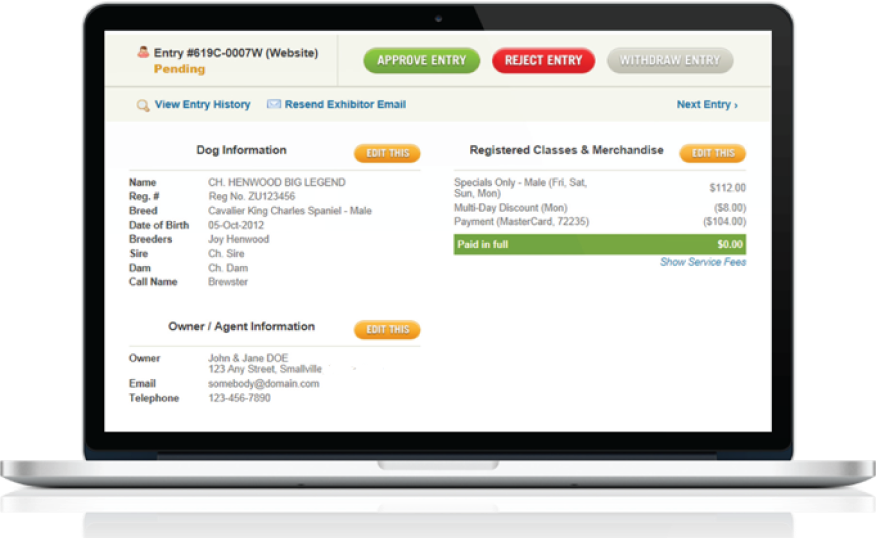Click the green Paid in full bar
Image resolution: width=876 pixels, height=538 pixels.
599,245
